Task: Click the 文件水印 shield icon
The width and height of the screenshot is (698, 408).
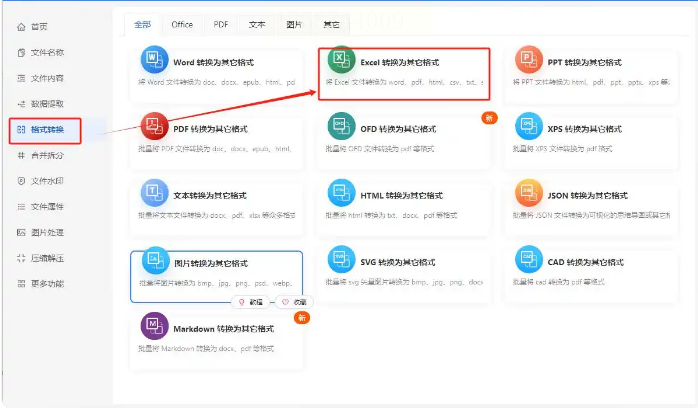Action: click(x=21, y=181)
